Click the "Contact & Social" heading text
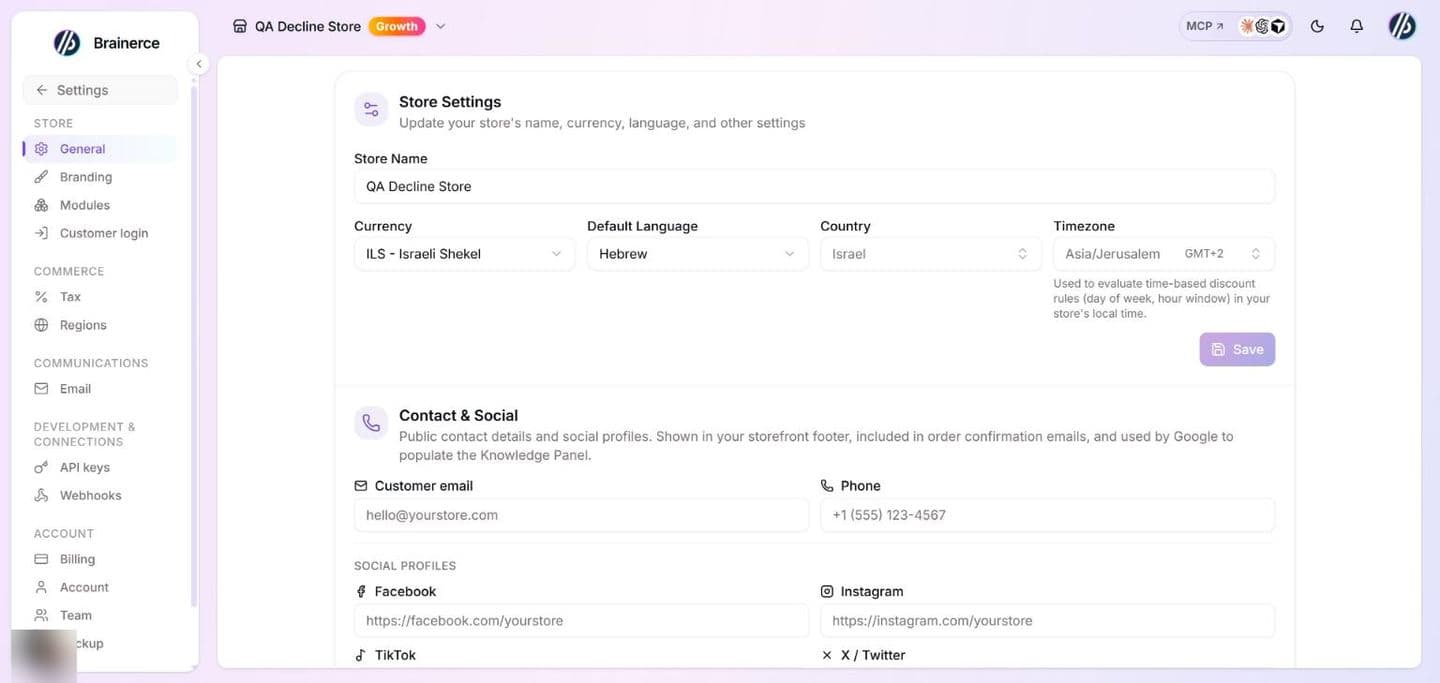The width and height of the screenshot is (1440, 683). 458,416
